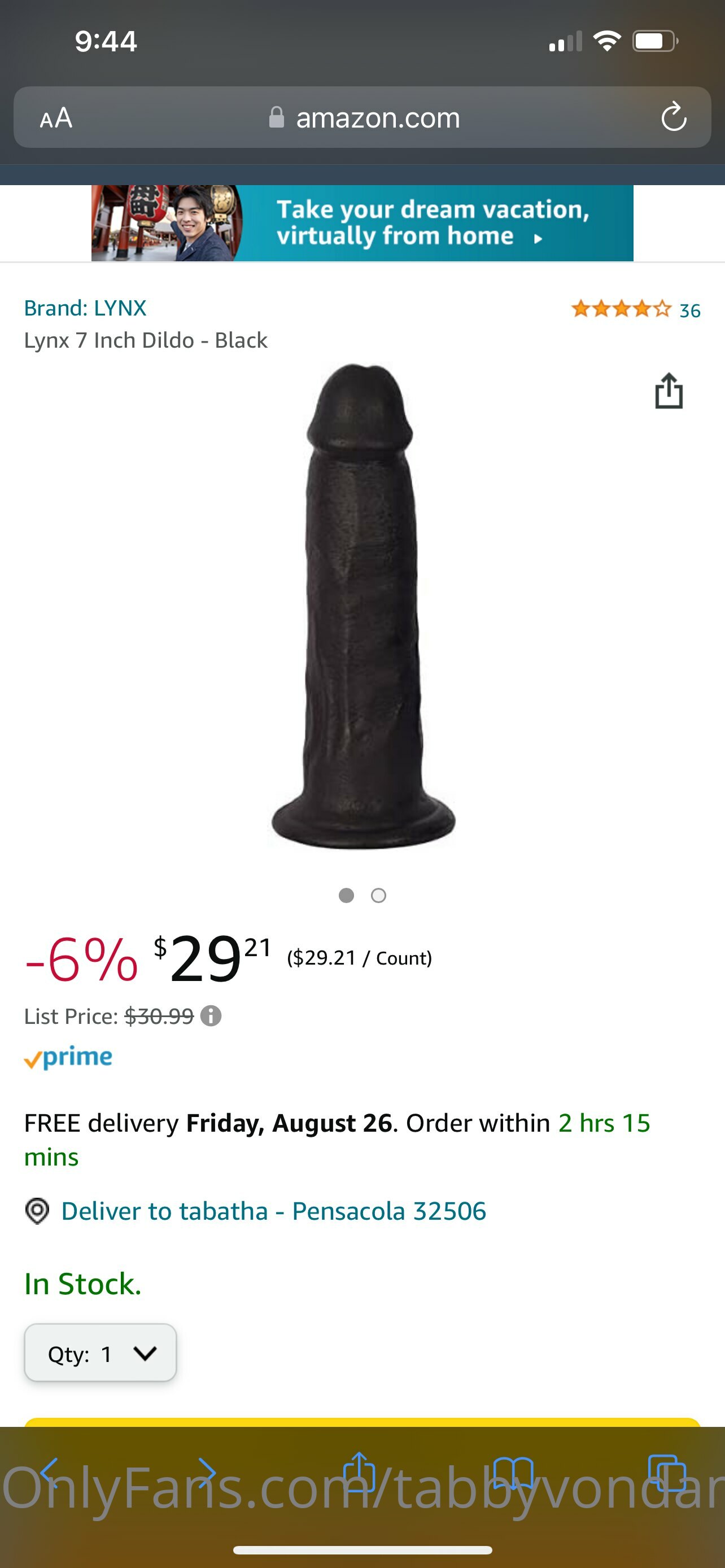Tap the delivery location pin icon
The width and height of the screenshot is (725, 1568).
(x=37, y=1211)
